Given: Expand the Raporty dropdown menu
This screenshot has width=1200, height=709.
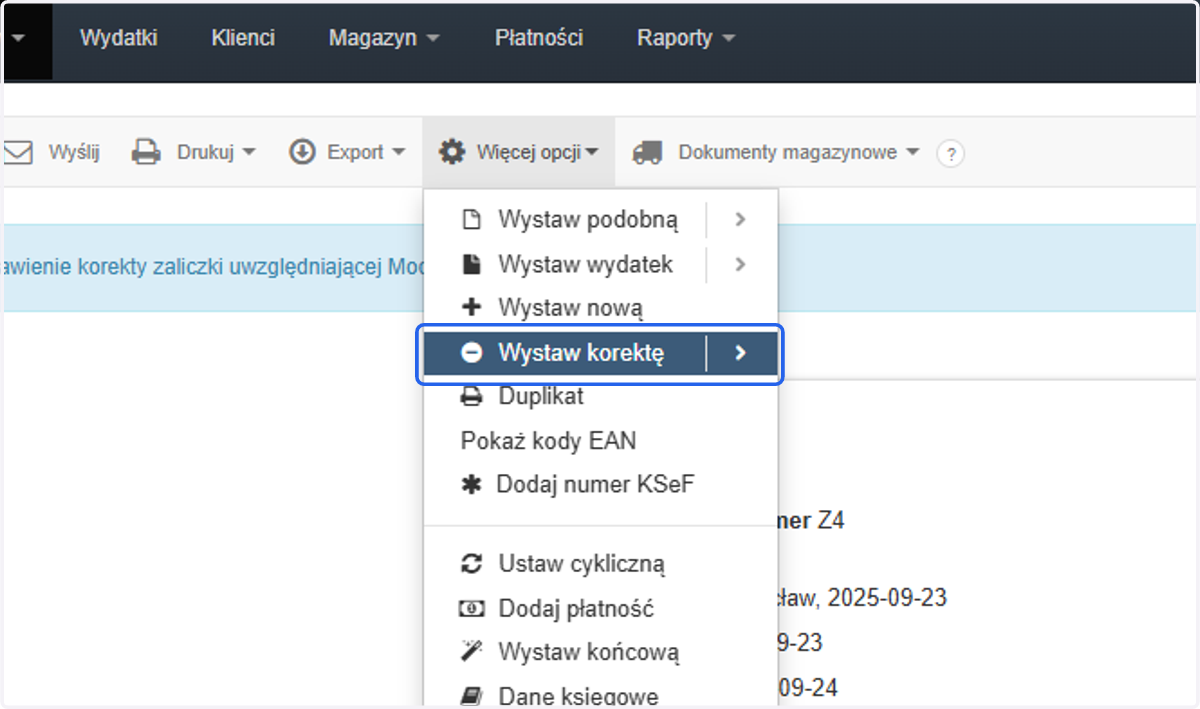Looking at the screenshot, I should click(x=686, y=38).
